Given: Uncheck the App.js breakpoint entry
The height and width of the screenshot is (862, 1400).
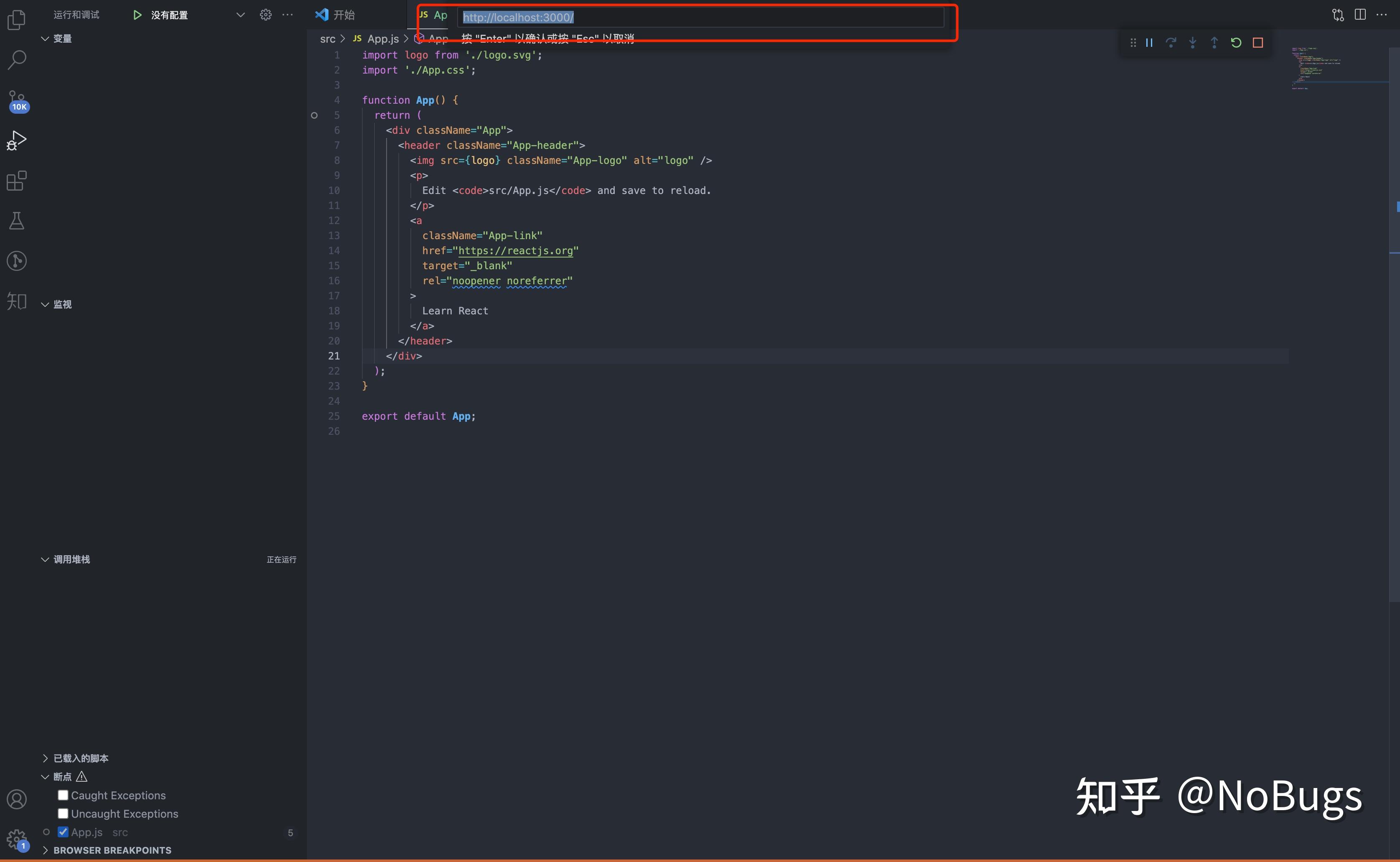Looking at the screenshot, I should tap(63, 832).
